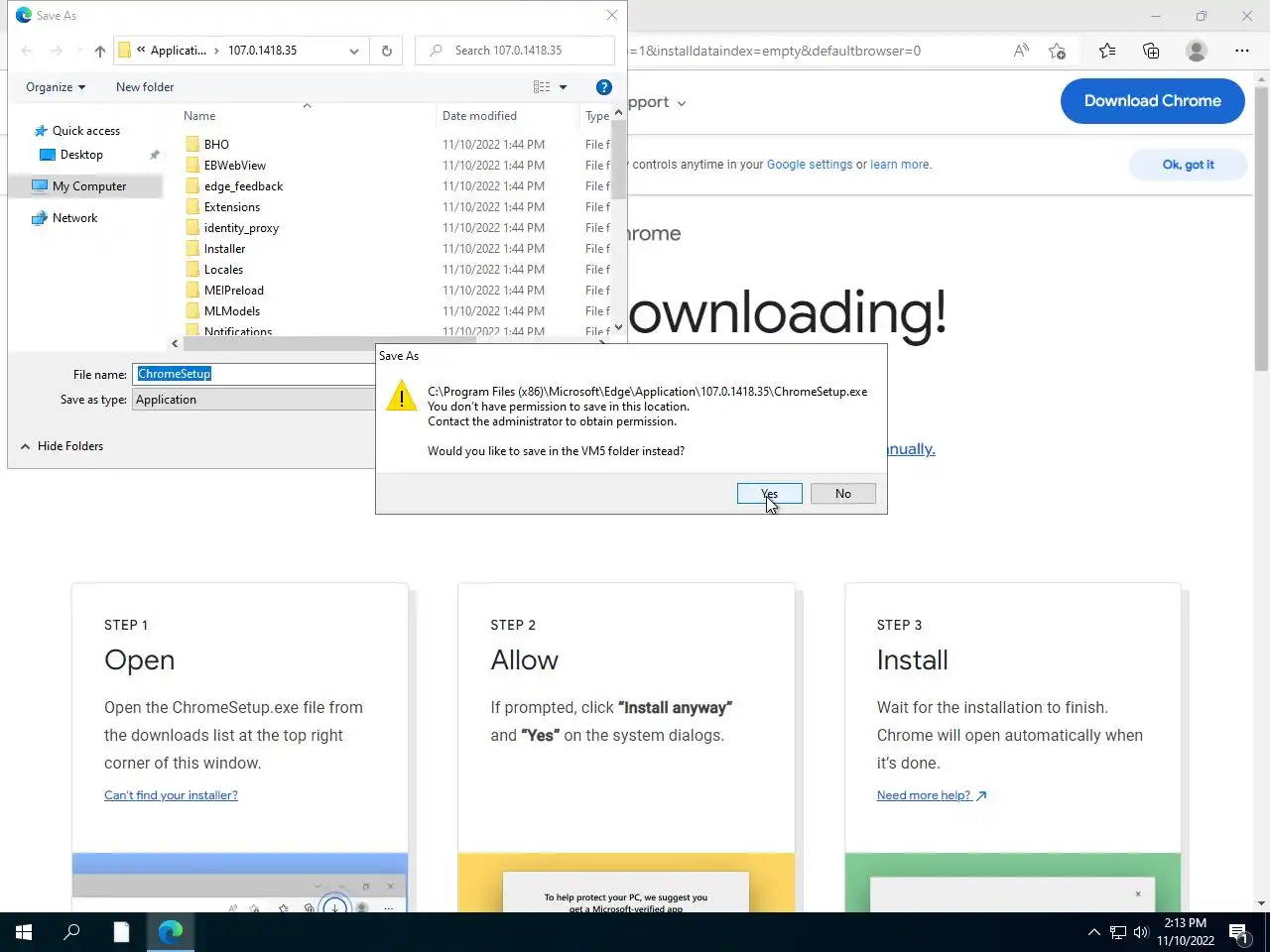The height and width of the screenshot is (952, 1270).
Task: Open the network tray icon
Action: tap(1117, 932)
